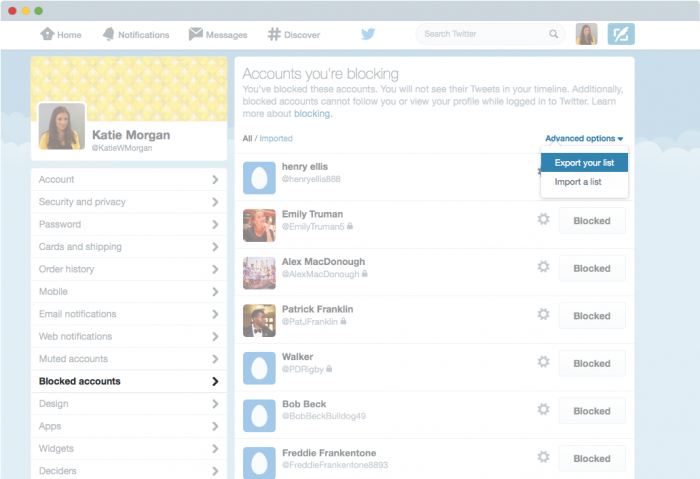Click the search magnifier icon

pos(553,34)
